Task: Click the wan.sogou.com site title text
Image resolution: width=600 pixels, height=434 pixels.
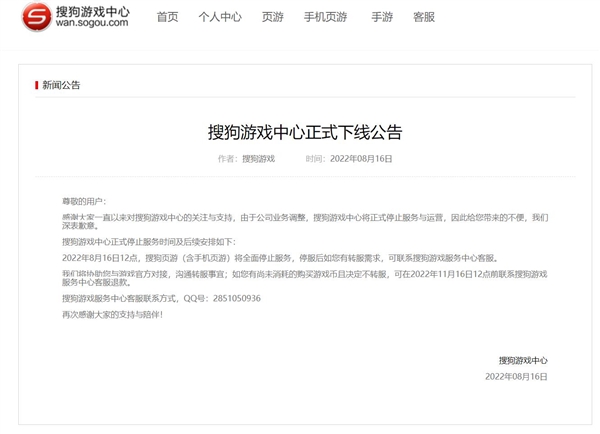Action: click(92, 22)
